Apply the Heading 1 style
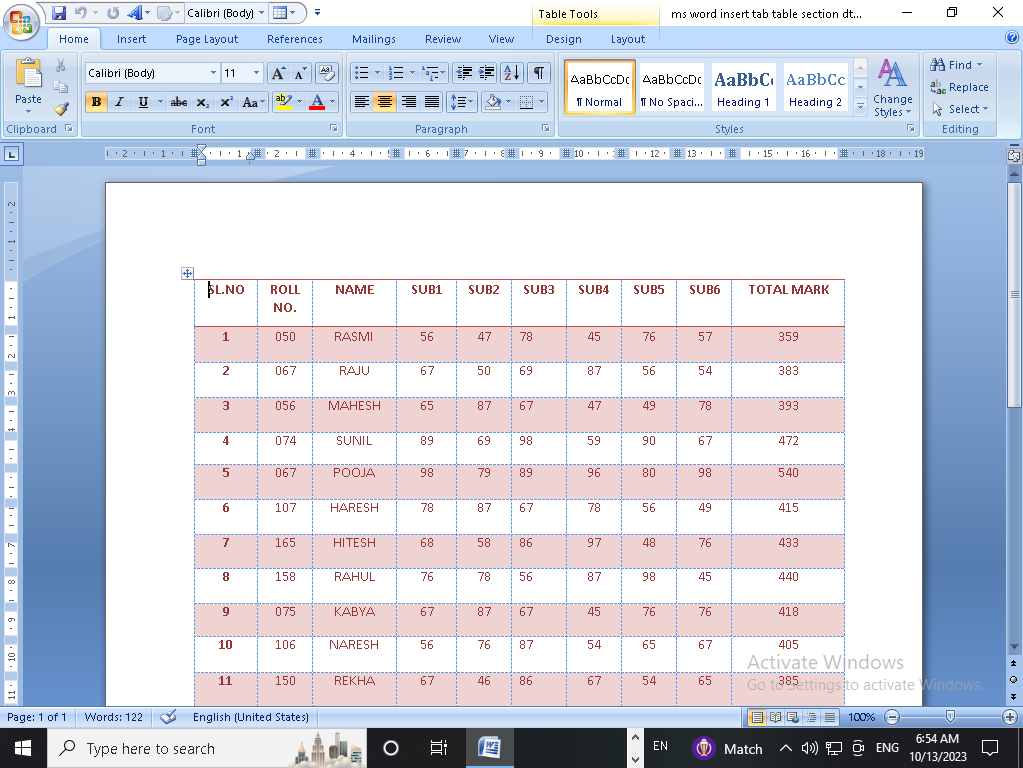The width and height of the screenshot is (1023, 768). click(x=742, y=87)
